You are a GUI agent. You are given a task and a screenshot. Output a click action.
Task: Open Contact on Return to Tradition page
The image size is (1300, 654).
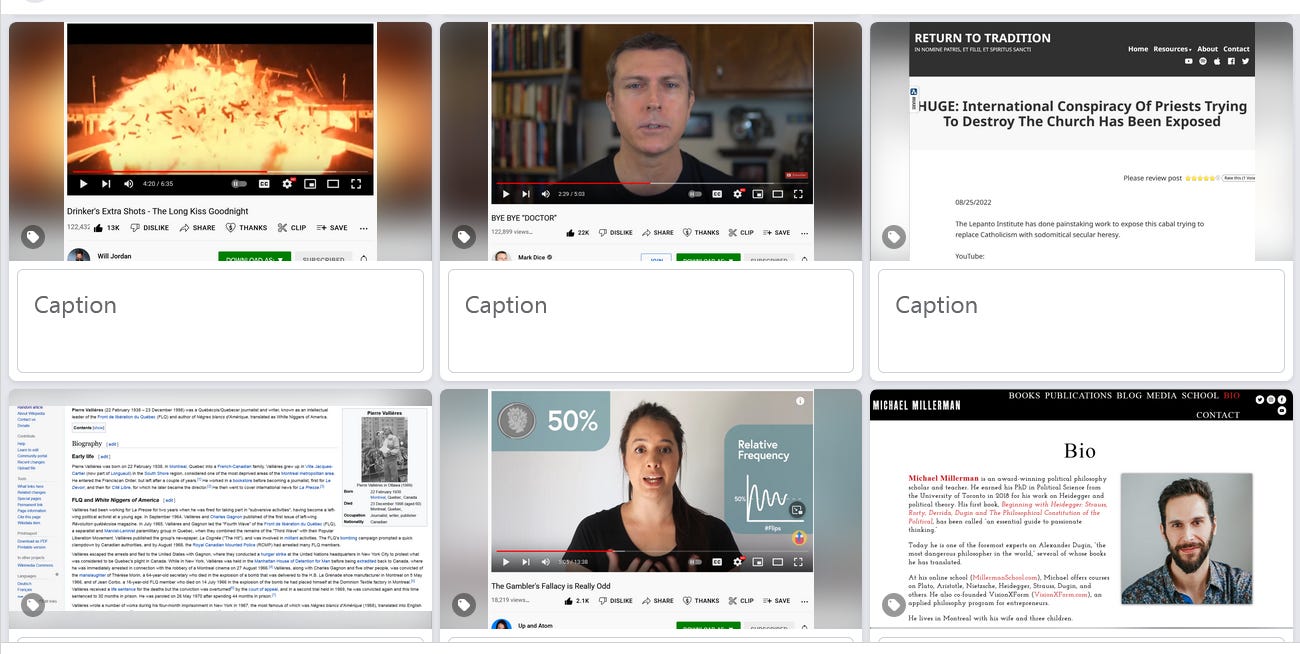click(1236, 48)
